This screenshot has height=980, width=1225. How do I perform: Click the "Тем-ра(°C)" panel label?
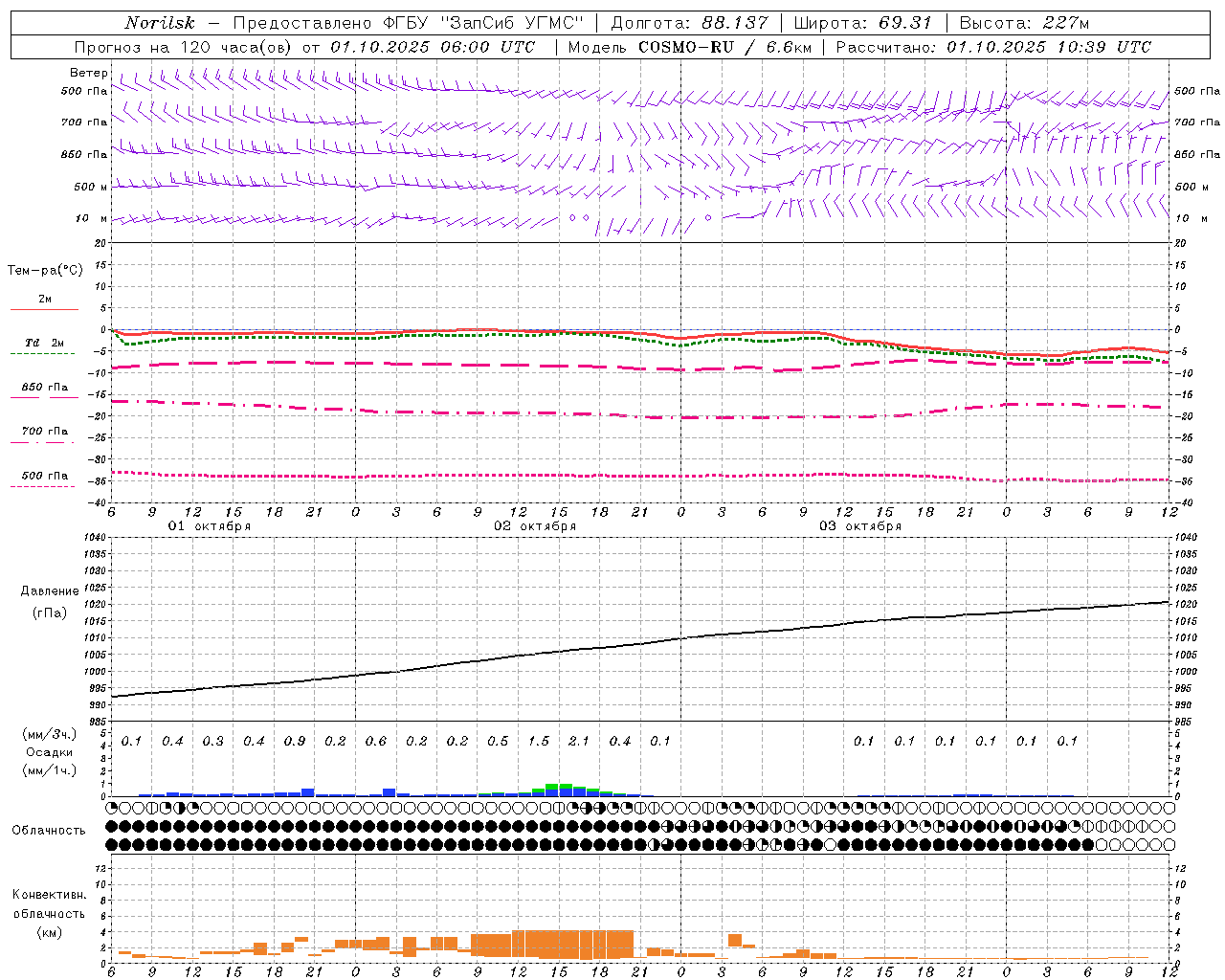coord(45,271)
